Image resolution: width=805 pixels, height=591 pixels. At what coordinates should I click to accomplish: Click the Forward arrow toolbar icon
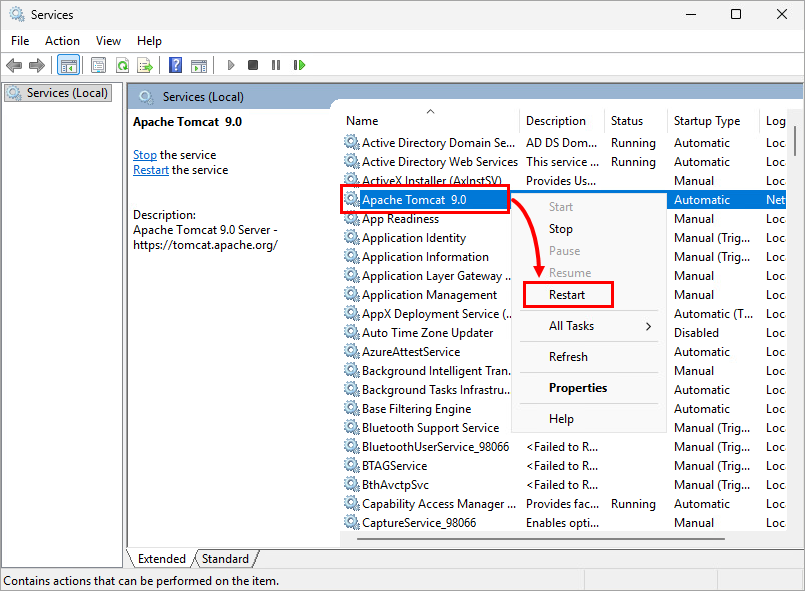(37, 66)
